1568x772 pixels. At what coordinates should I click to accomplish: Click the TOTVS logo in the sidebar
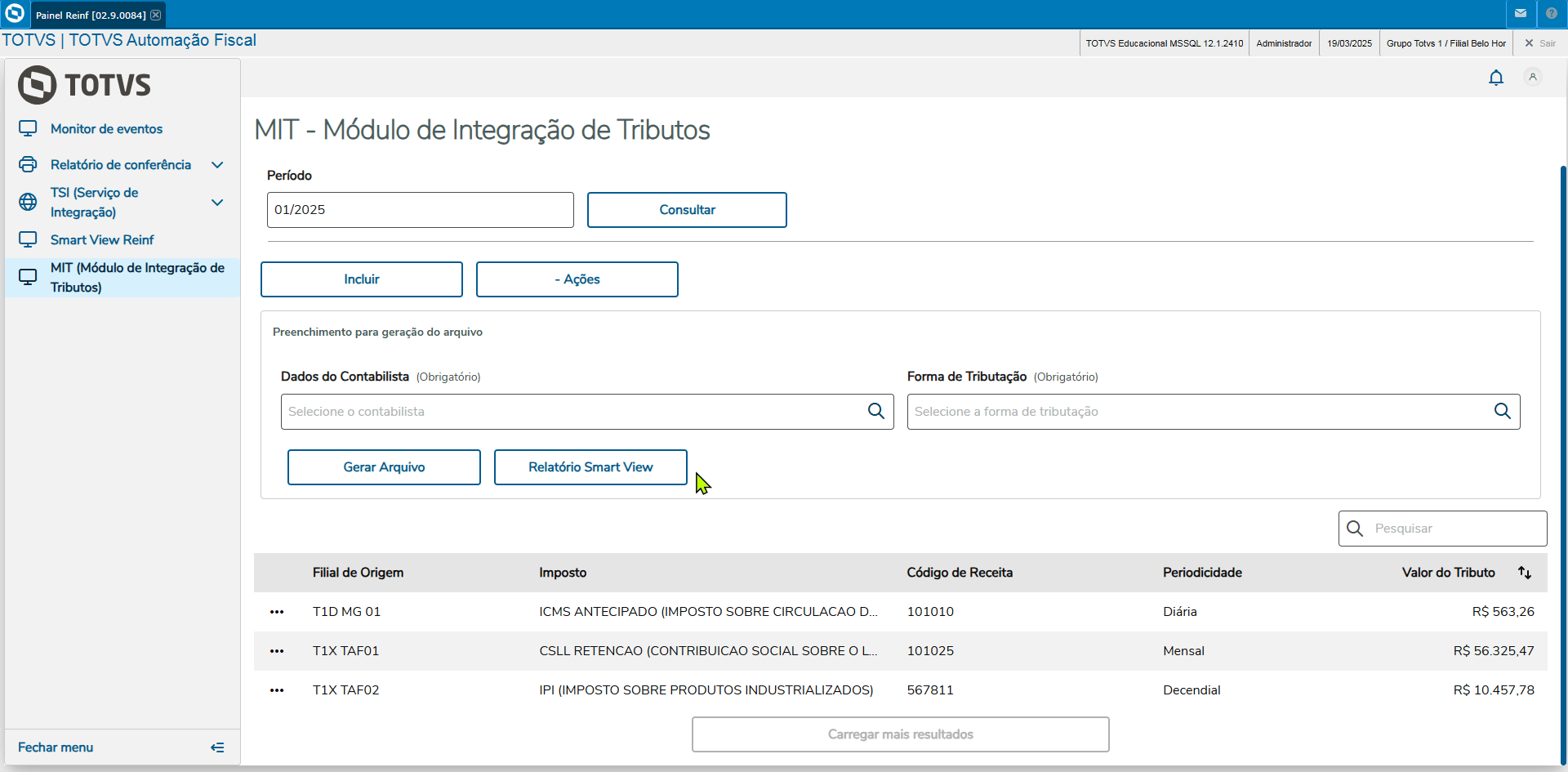[85, 85]
